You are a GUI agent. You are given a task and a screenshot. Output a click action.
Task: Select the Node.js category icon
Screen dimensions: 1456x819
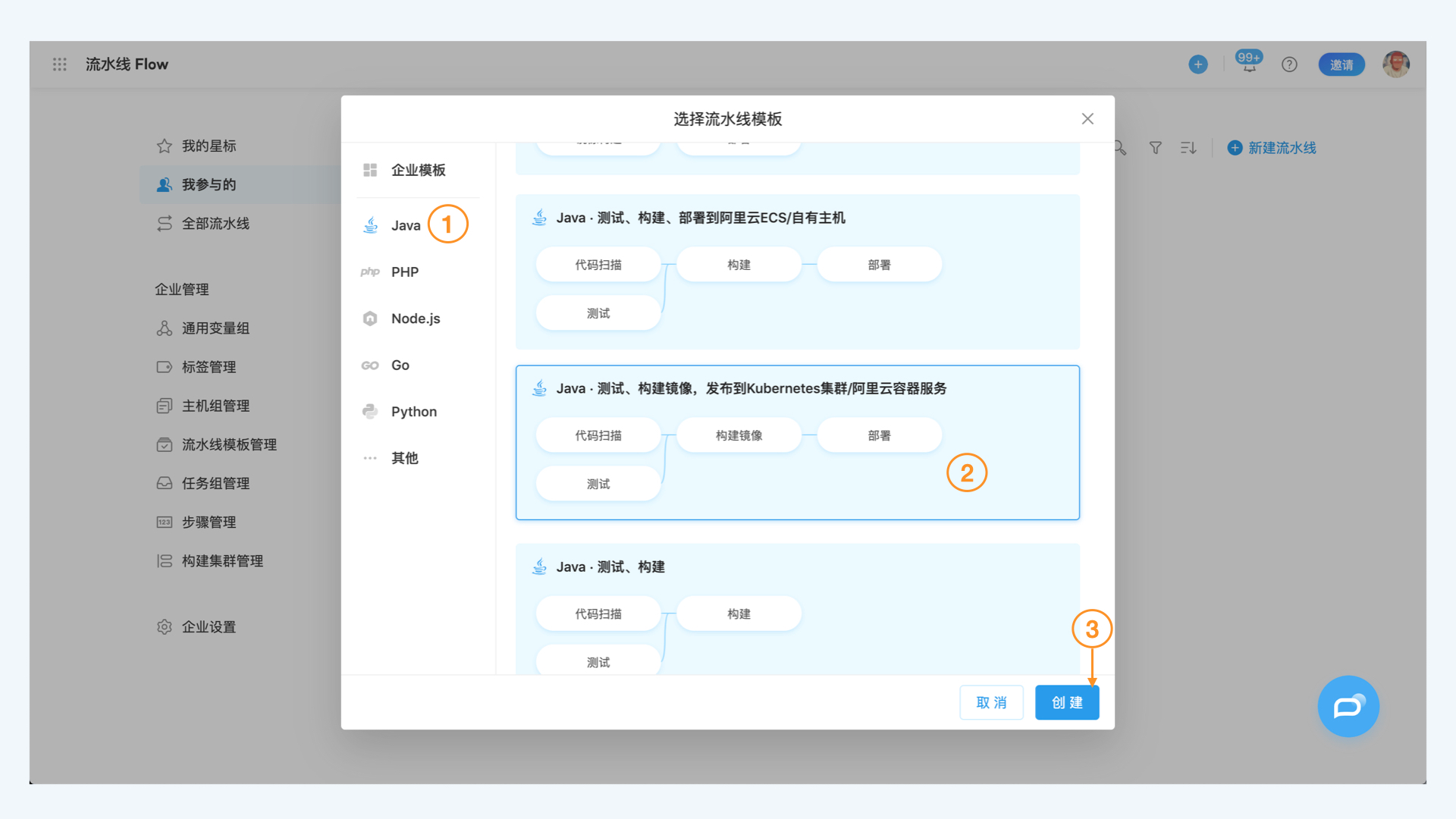point(370,318)
